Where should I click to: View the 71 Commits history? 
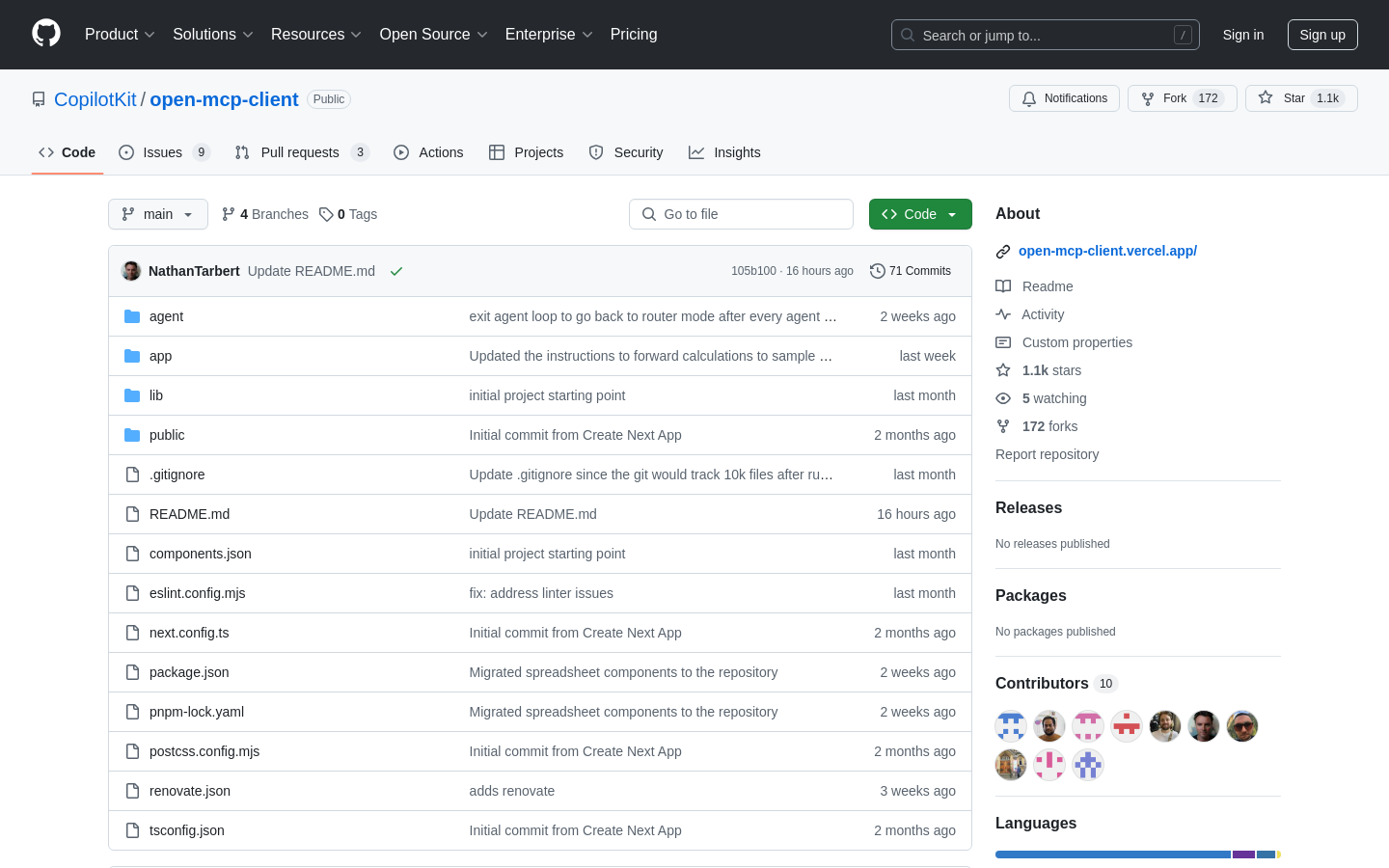(911, 271)
